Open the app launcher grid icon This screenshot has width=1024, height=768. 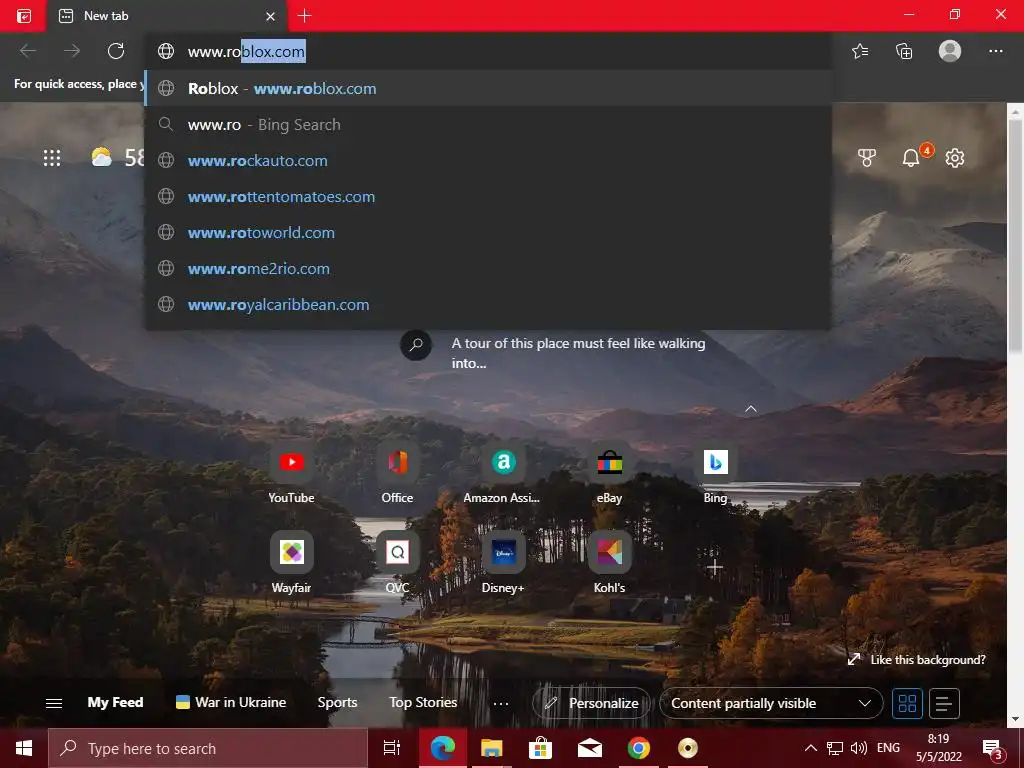(52, 157)
